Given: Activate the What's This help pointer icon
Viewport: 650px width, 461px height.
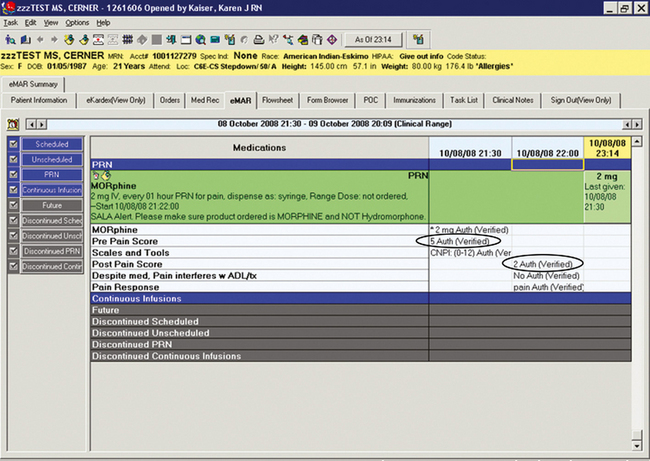Looking at the screenshot, I should point(273,40).
